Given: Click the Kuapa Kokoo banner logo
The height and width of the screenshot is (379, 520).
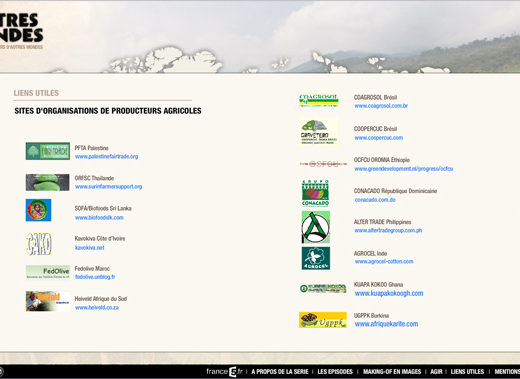Looking at the screenshot, I should (x=323, y=288).
